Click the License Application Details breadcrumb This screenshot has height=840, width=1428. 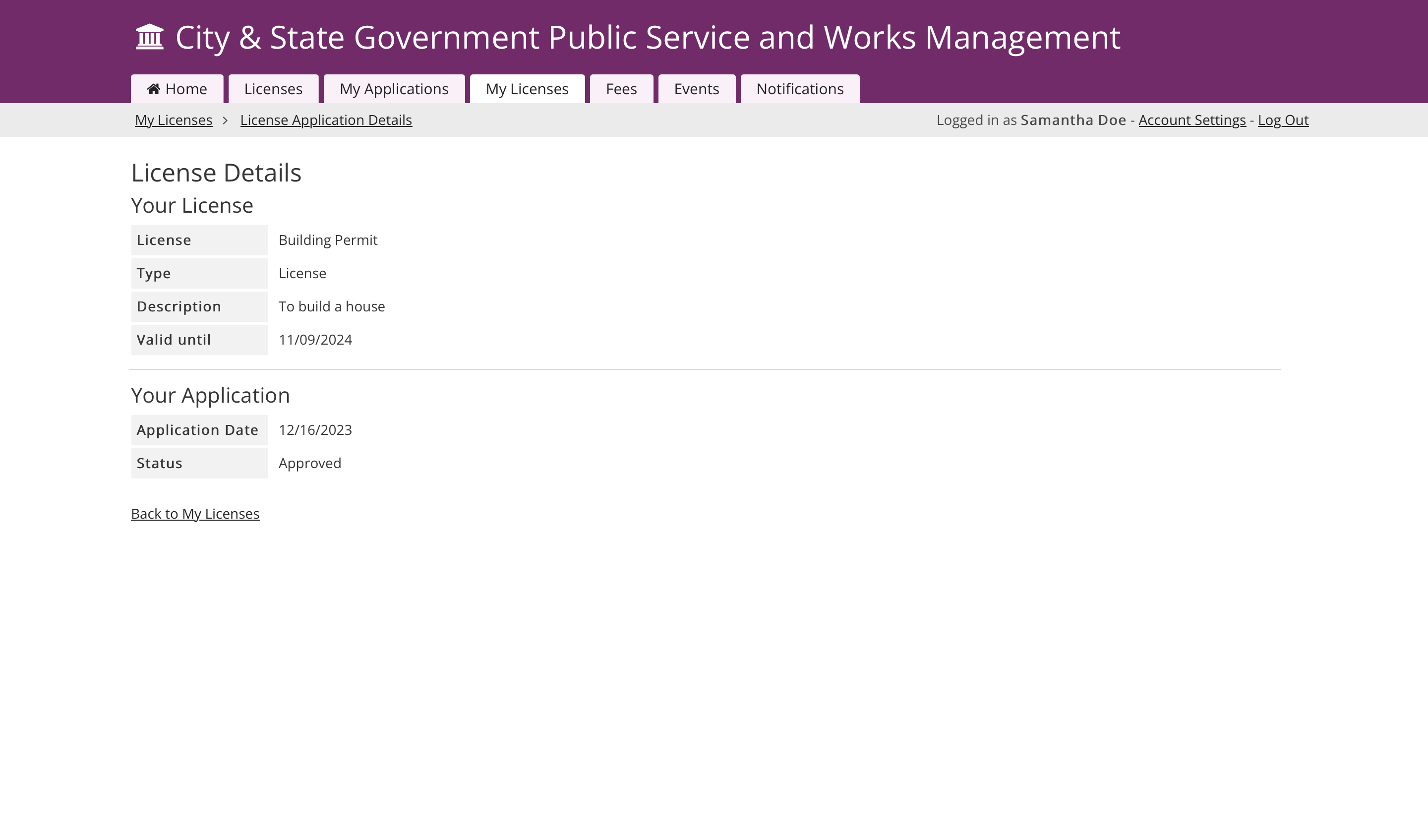pyautogui.click(x=326, y=120)
